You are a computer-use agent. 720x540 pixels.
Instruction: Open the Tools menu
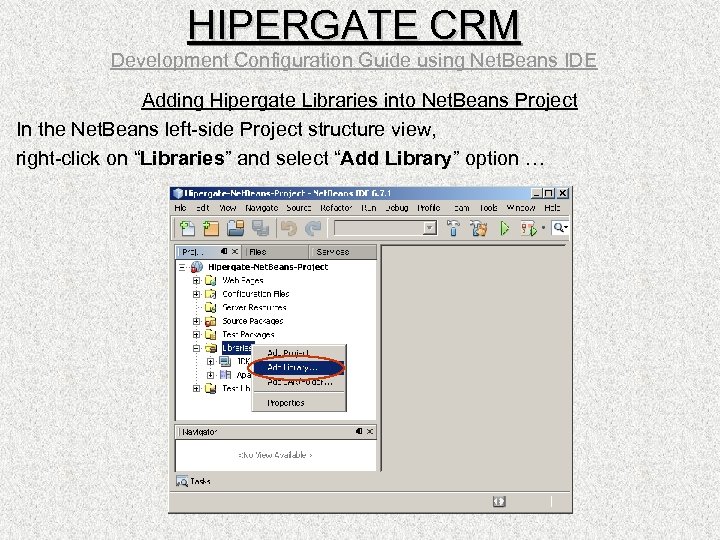[x=489, y=208]
